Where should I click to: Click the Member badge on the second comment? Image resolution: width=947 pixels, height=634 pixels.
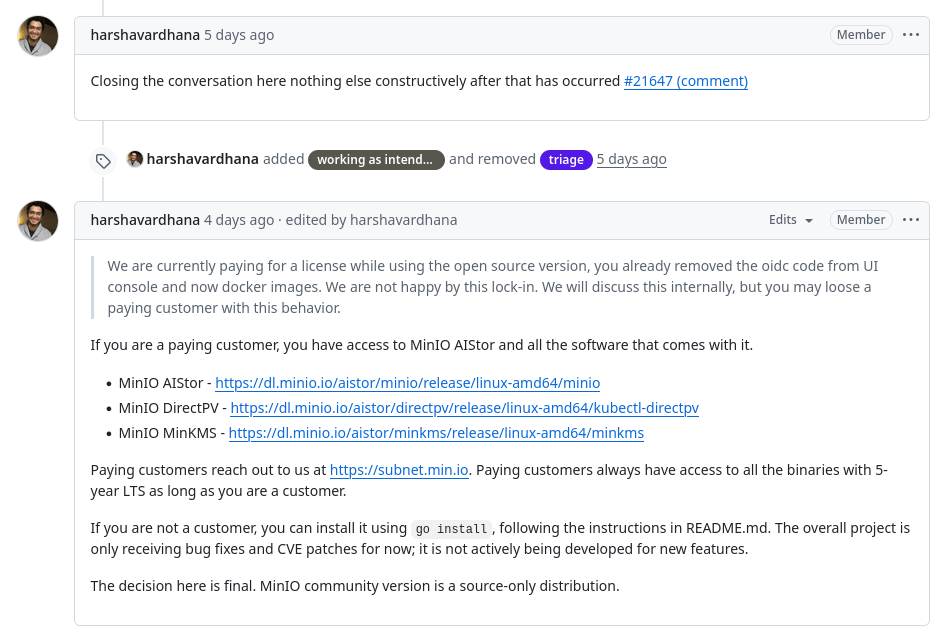[x=861, y=220]
